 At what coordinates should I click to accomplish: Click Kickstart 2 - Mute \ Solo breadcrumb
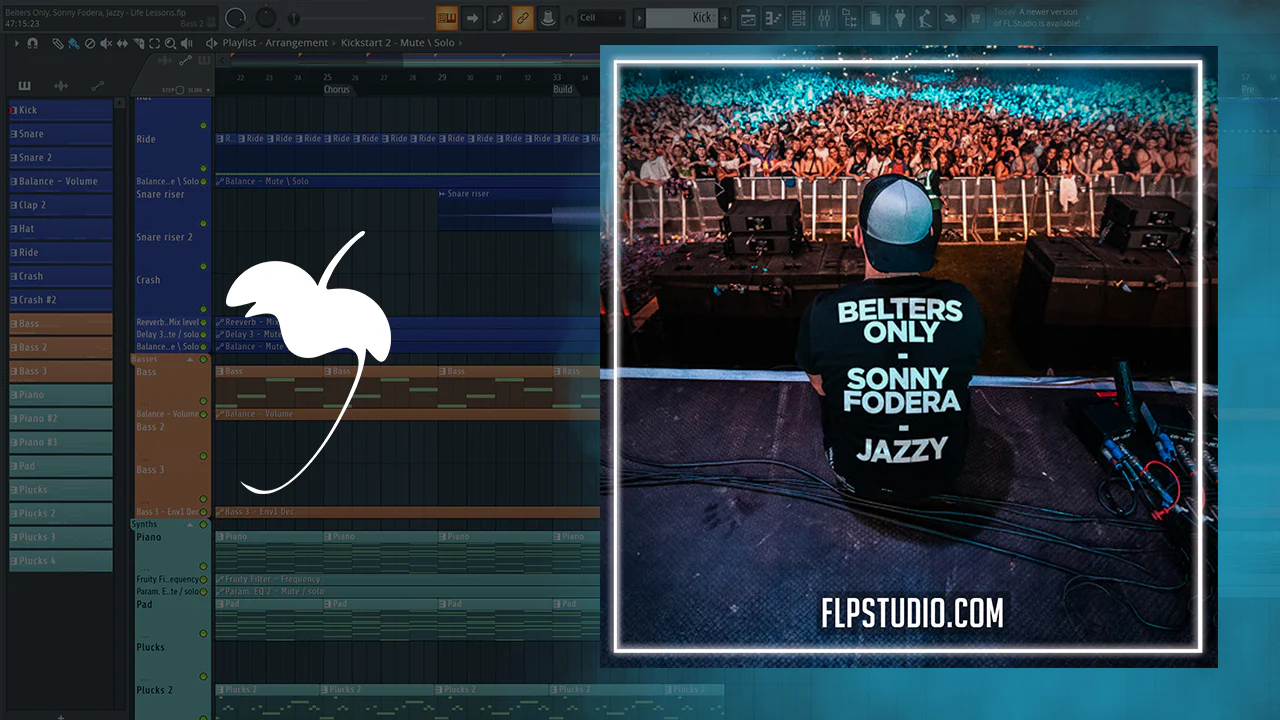pyautogui.click(x=397, y=43)
